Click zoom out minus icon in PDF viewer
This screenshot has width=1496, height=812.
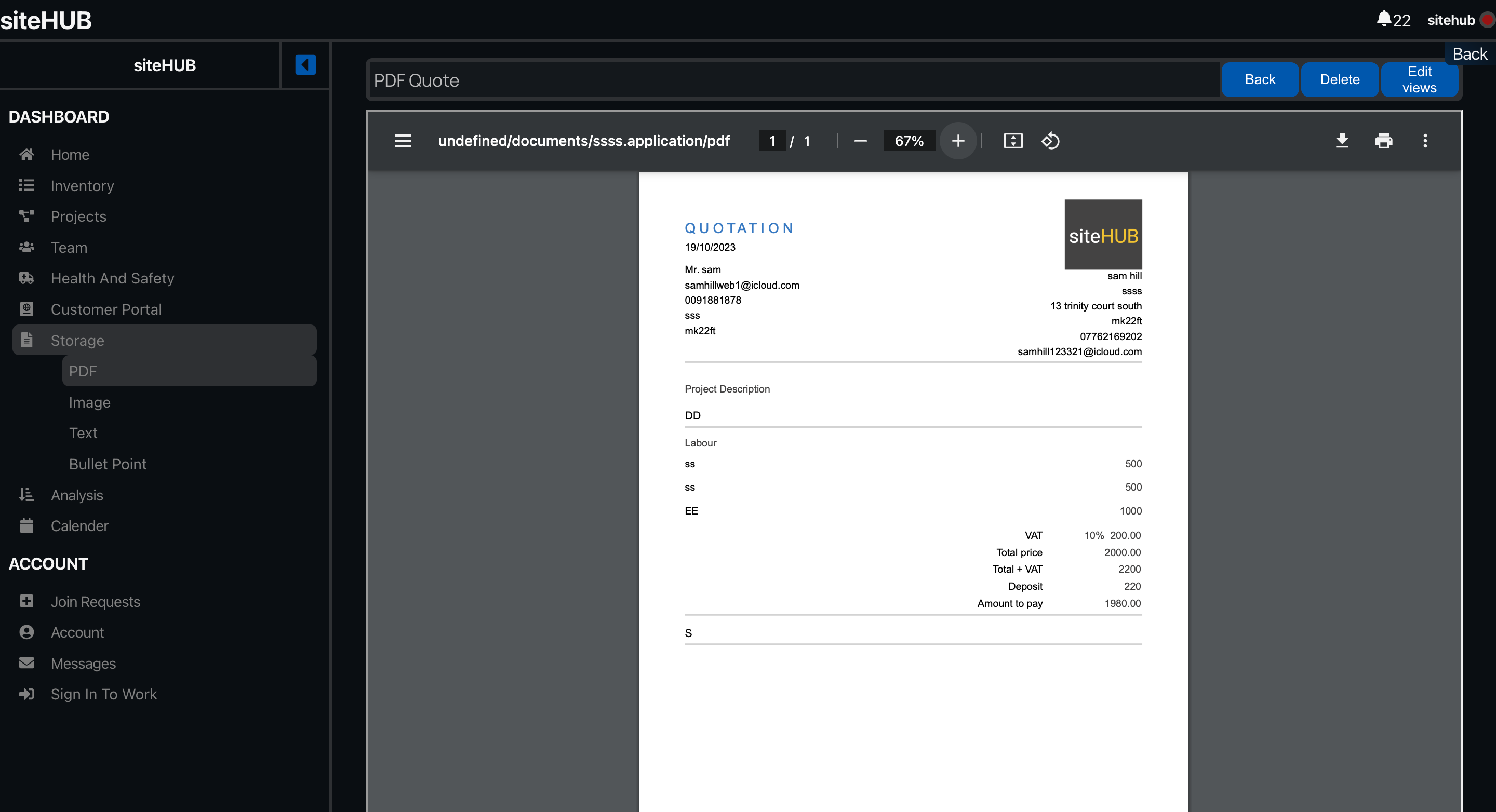(x=860, y=140)
